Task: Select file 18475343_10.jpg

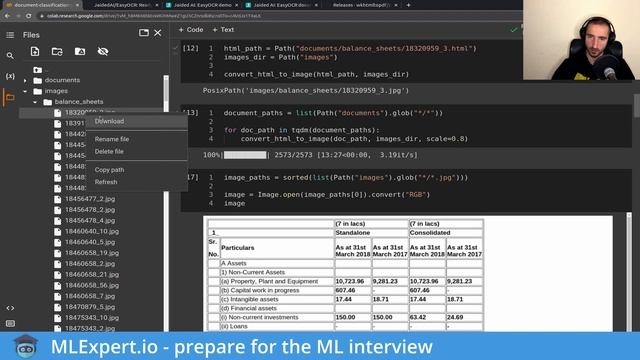Action: tap(92, 318)
